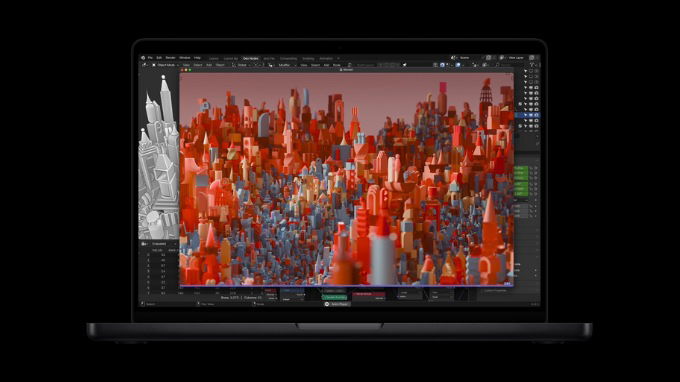
Task: Toggle render camera icon of highlighted outliner row
Action: click(x=536, y=115)
